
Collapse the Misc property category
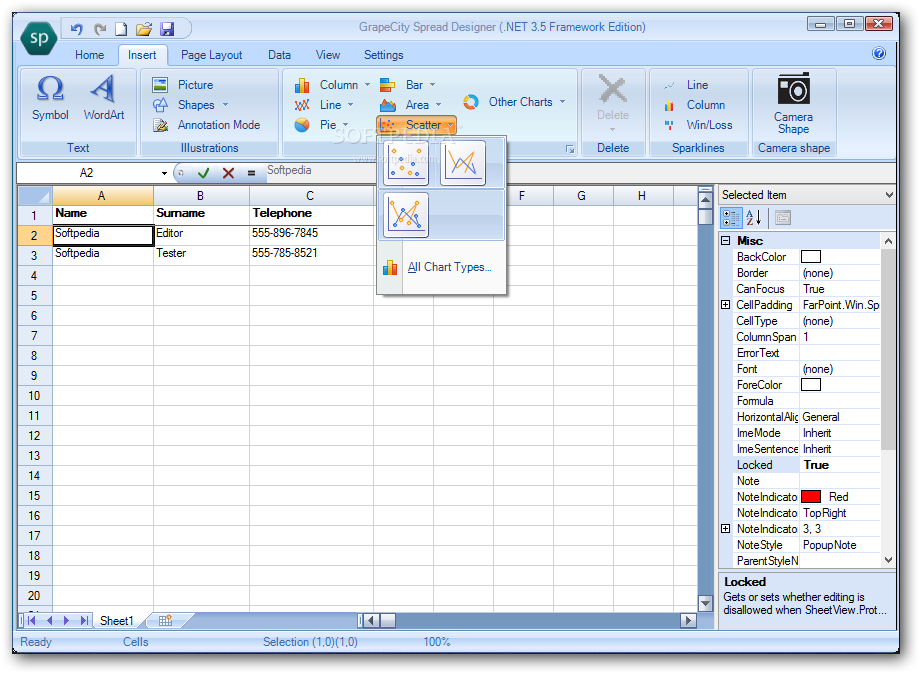tap(726, 241)
